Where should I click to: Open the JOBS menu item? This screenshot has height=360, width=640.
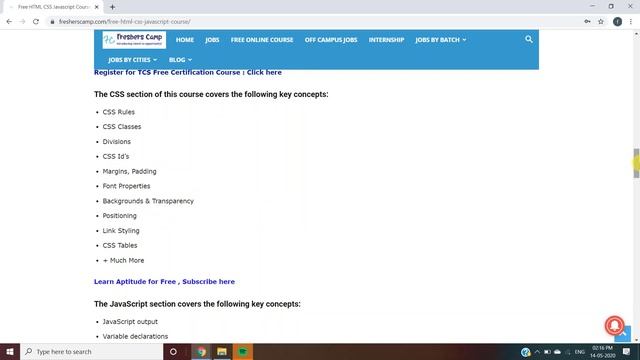pyautogui.click(x=212, y=40)
